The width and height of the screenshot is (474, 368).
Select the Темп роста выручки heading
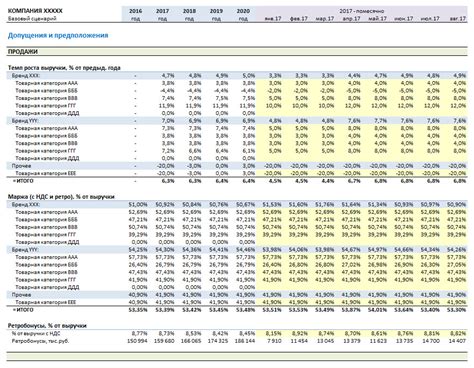point(64,68)
